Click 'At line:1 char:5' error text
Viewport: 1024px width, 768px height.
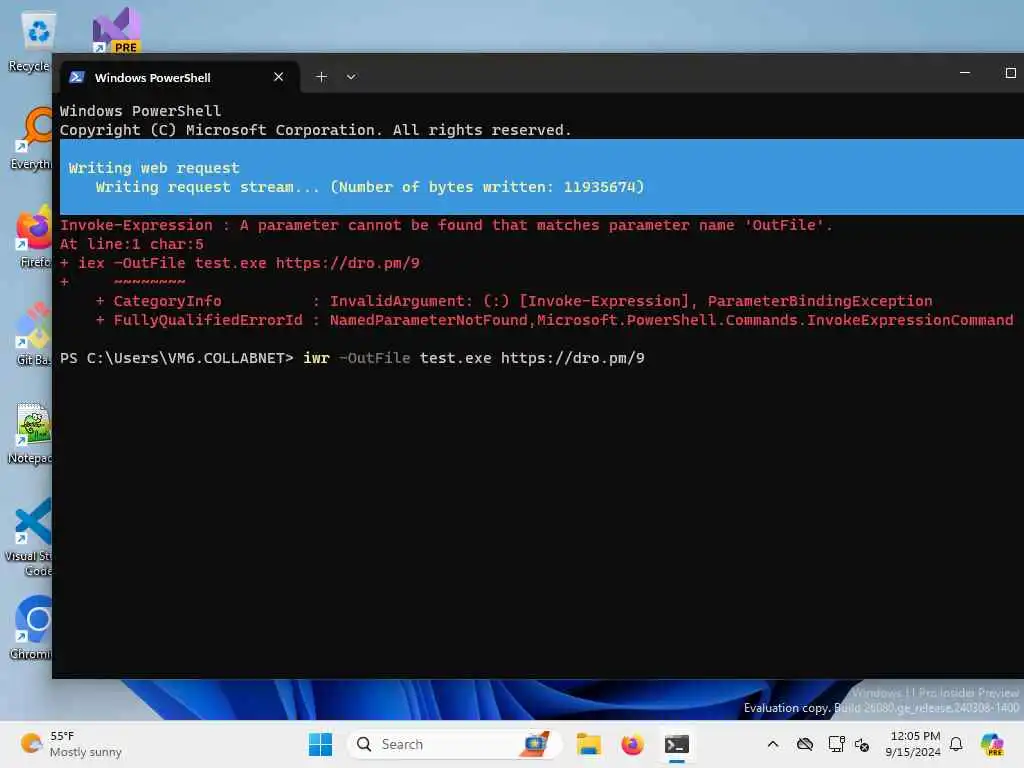[132, 244]
